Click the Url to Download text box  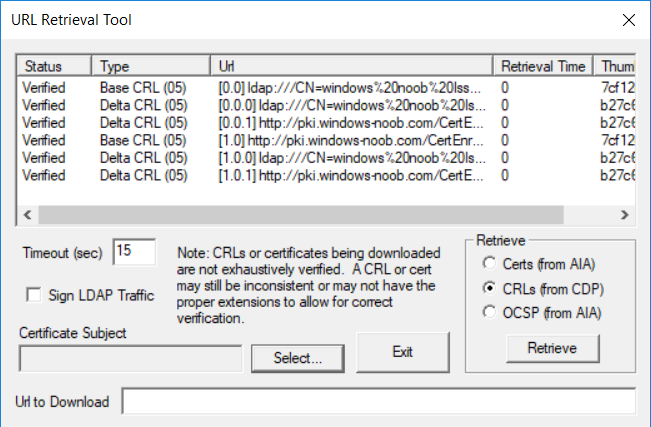point(378,401)
